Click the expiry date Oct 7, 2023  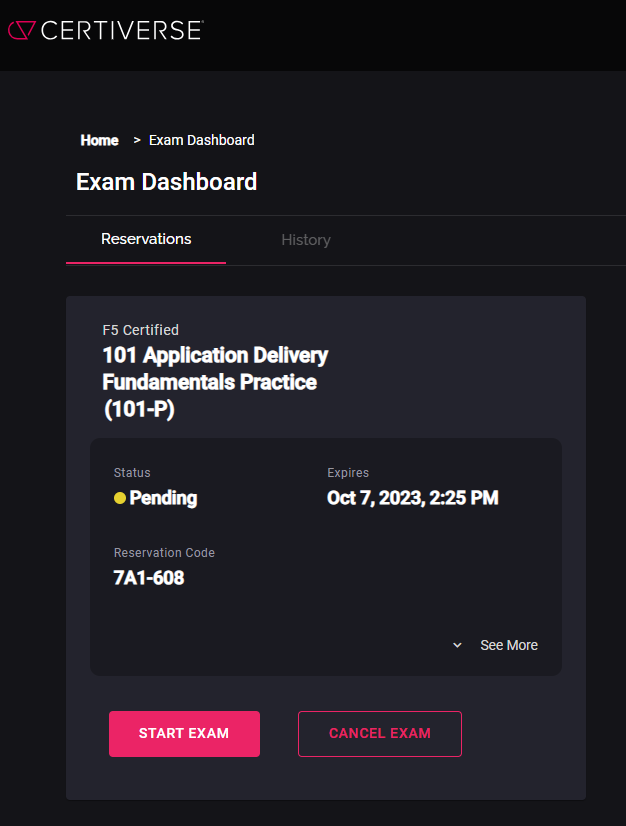412,498
